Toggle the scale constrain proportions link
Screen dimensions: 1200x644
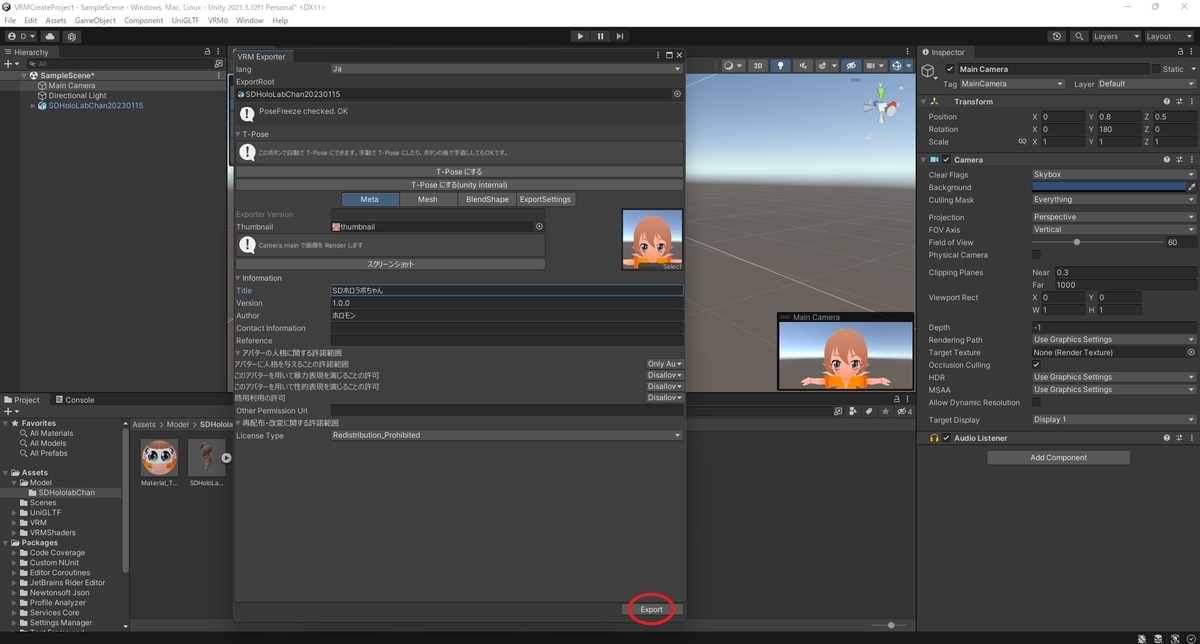pyautogui.click(x=1022, y=142)
